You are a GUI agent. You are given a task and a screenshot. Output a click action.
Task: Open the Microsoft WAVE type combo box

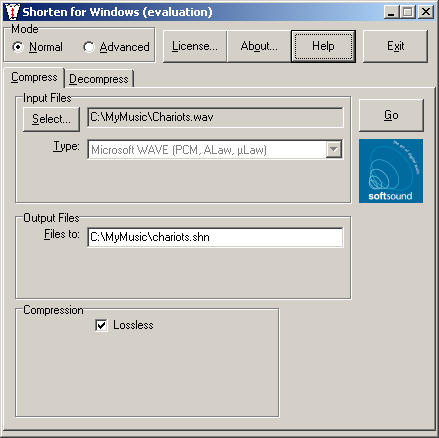click(215, 150)
